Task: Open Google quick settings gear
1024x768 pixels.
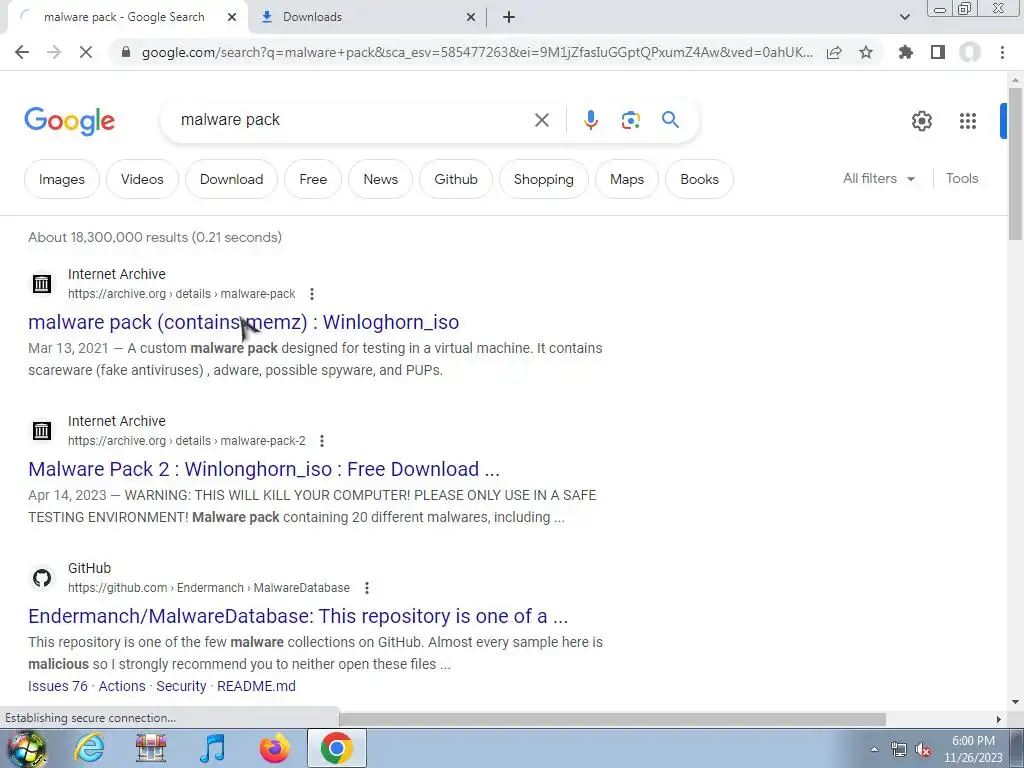Action: [x=921, y=121]
